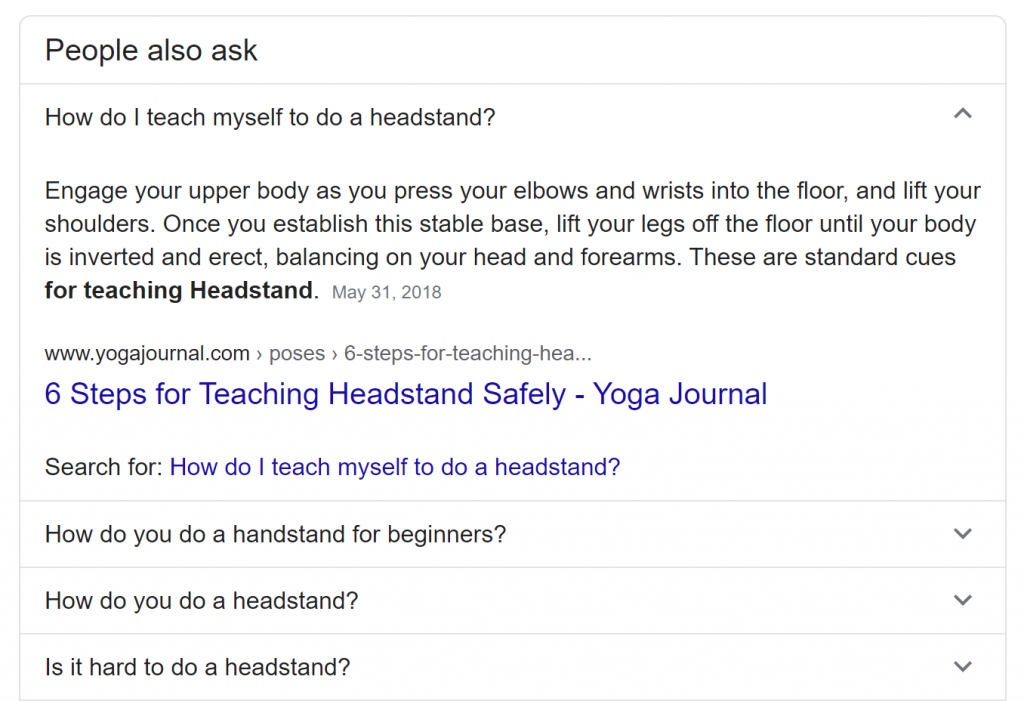Viewport: 1024px width, 701px height.
Task: Expand chevron for "Is it hard to do a headstand?"
Action: click(962, 667)
